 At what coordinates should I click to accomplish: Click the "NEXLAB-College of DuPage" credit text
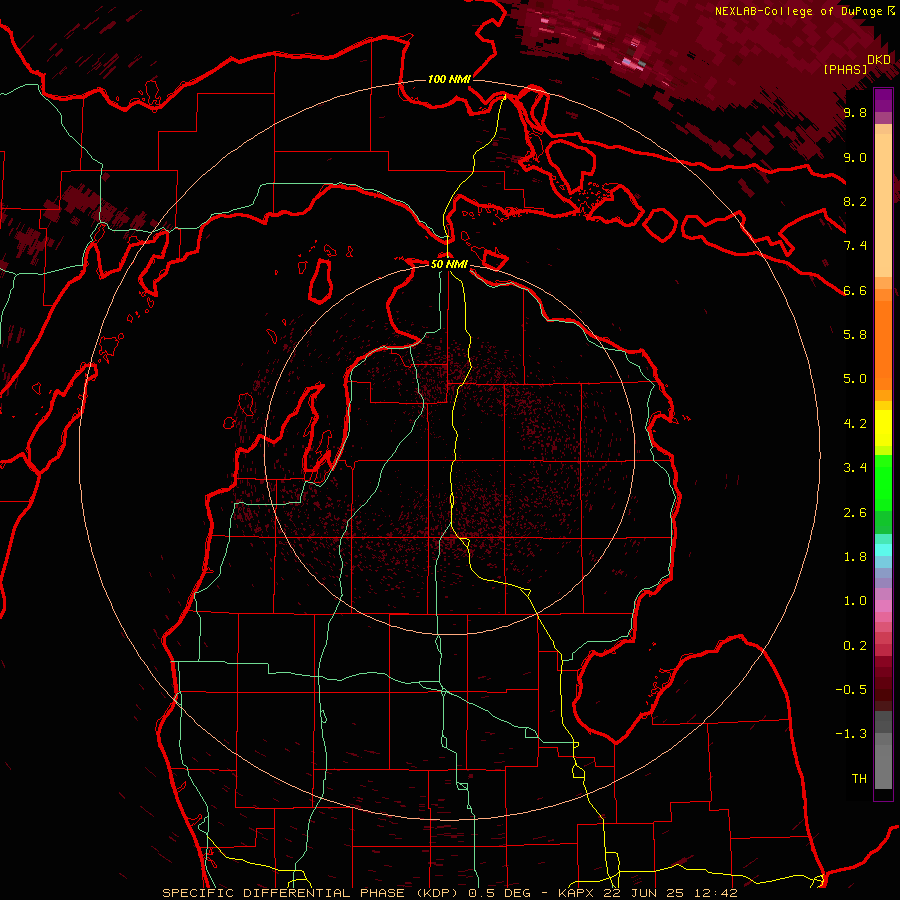[800, 11]
